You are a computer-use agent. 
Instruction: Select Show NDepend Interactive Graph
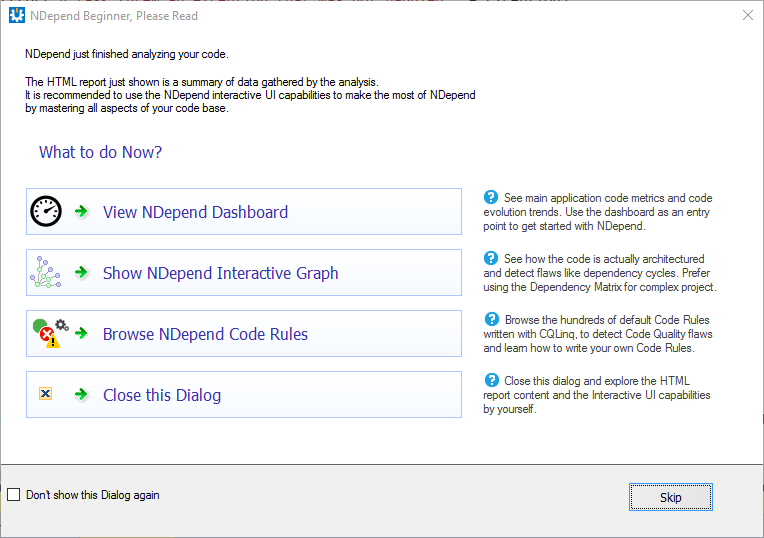point(244,272)
